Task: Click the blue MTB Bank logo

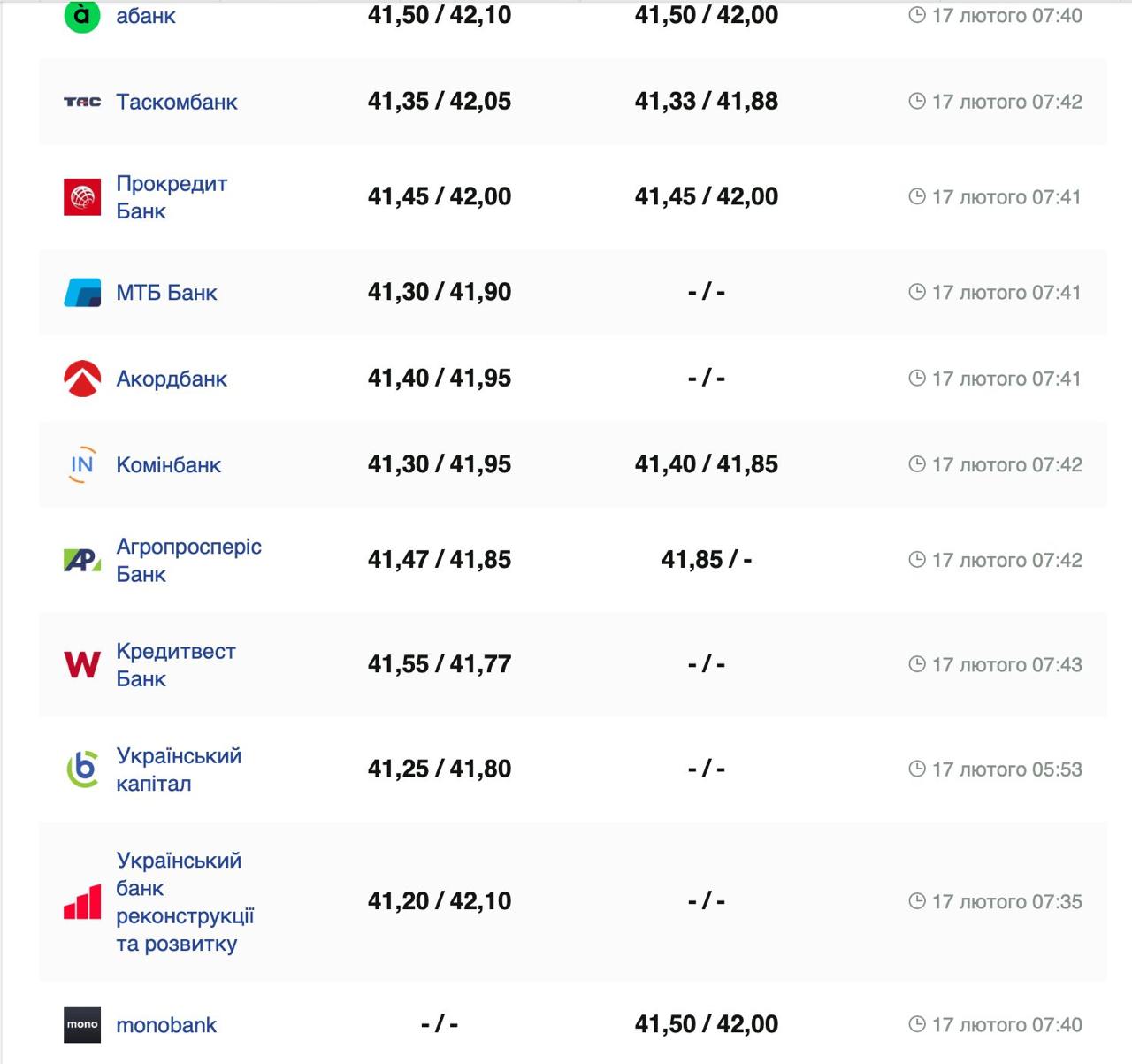Action: click(x=82, y=292)
